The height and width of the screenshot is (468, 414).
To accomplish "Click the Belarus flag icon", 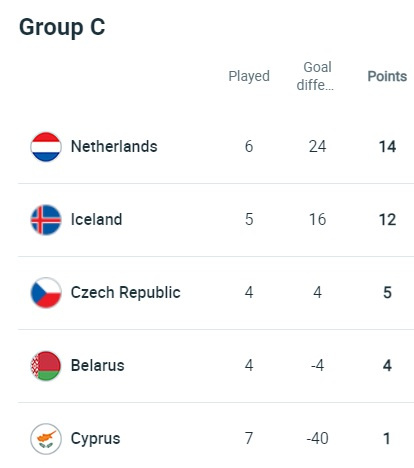I will click(x=46, y=366).
